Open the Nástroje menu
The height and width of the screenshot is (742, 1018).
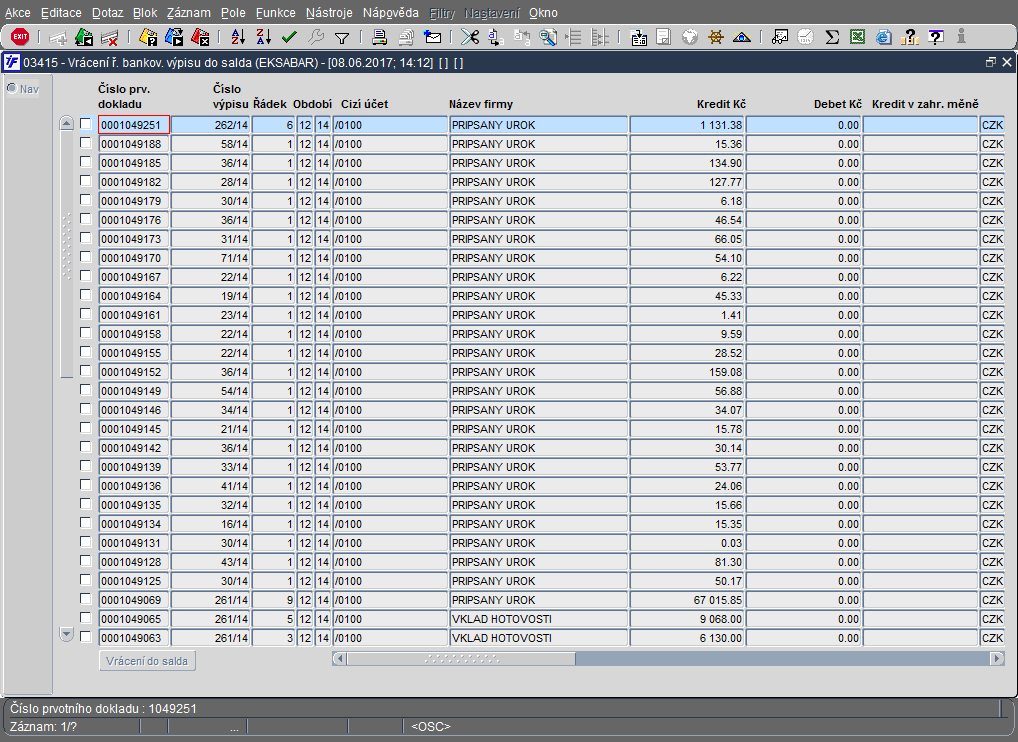coord(329,13)
